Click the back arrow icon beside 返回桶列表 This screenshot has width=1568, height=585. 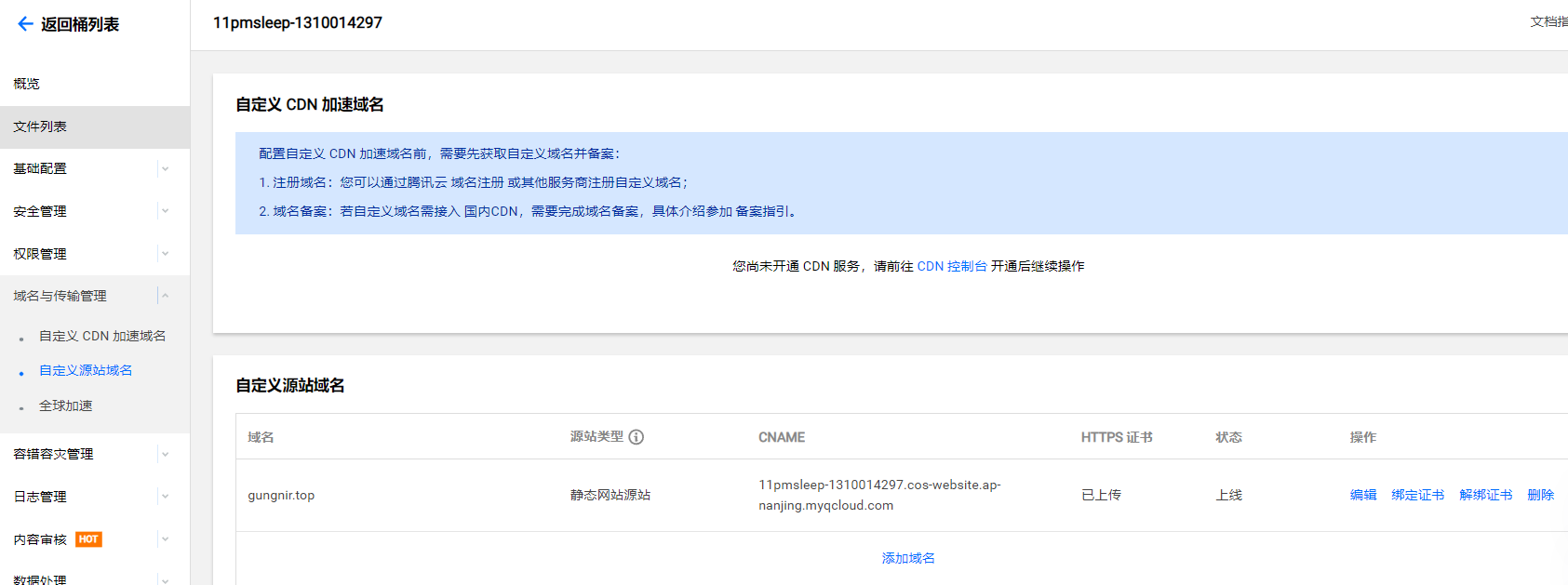point(25,24)
